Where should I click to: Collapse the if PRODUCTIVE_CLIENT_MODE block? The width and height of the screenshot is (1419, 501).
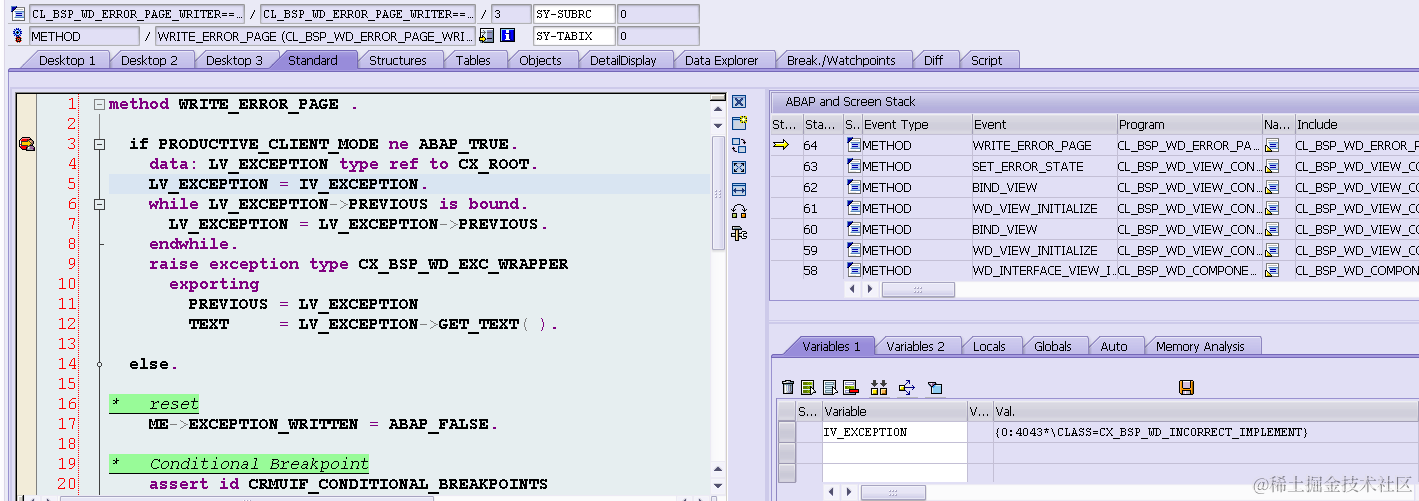coord(99,144)
